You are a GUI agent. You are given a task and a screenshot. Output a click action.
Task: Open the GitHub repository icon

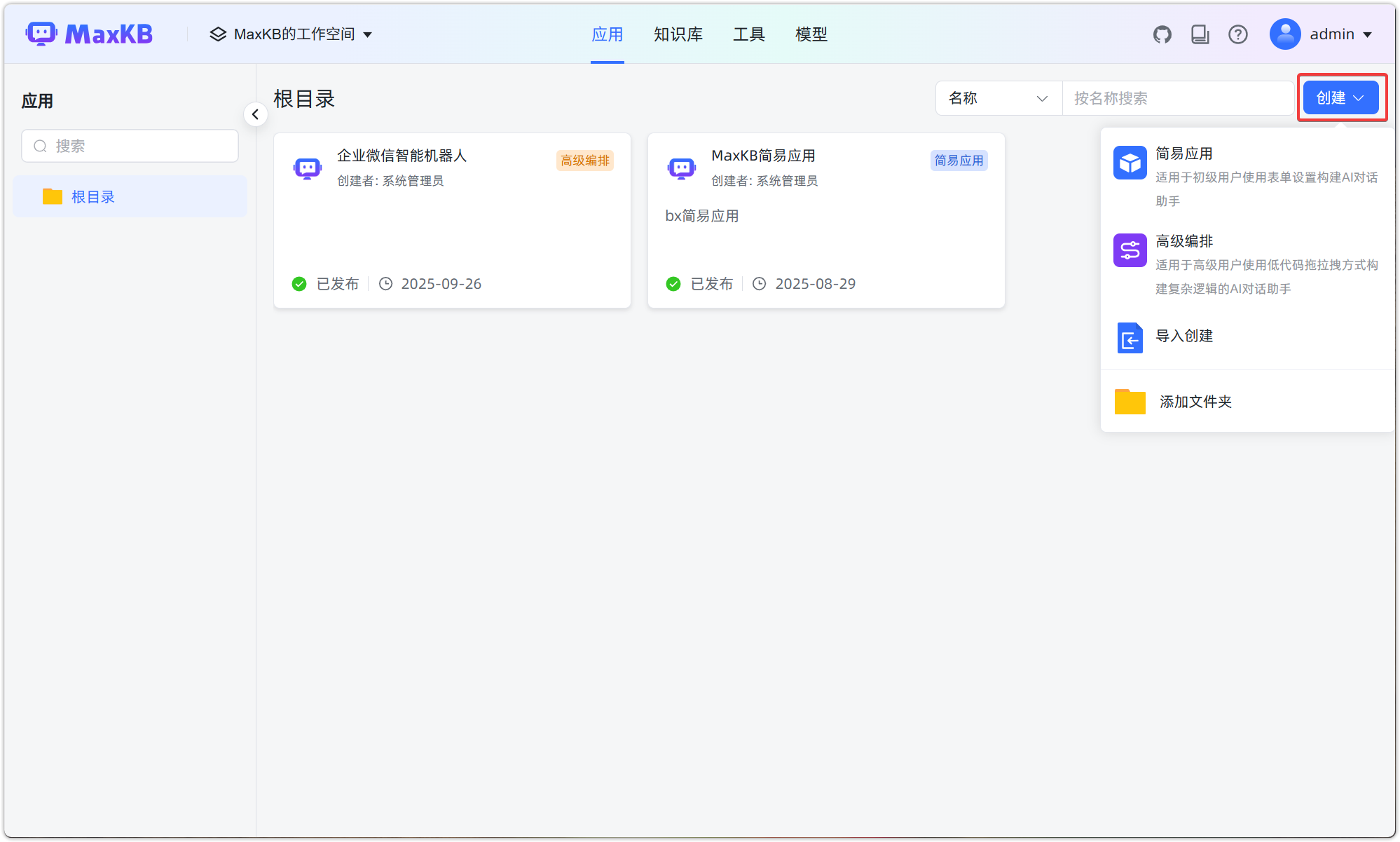[x=1162, y=34]
